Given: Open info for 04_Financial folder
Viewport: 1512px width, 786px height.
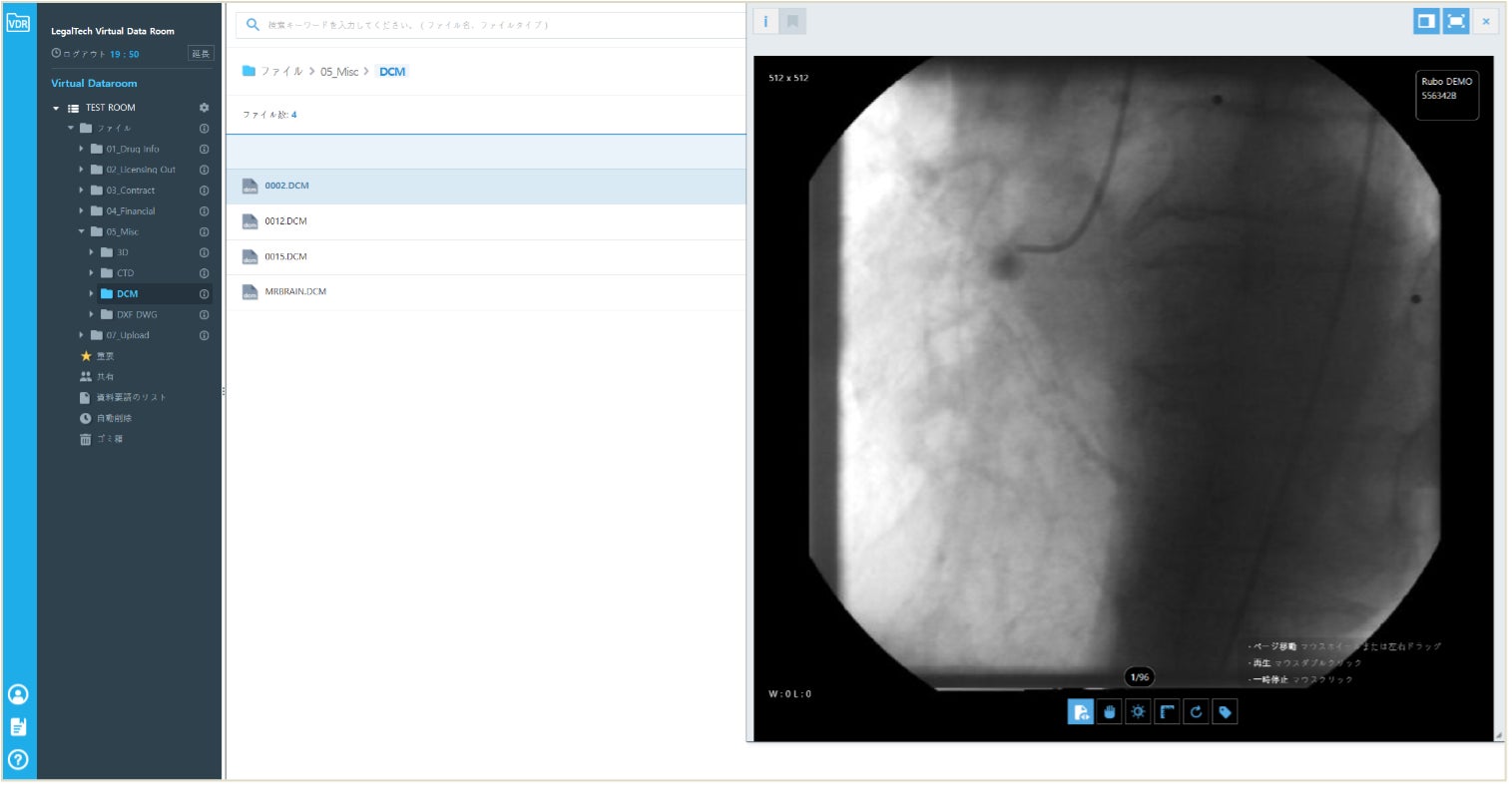Looking at the screenshot, I should (x=205, y=211).
